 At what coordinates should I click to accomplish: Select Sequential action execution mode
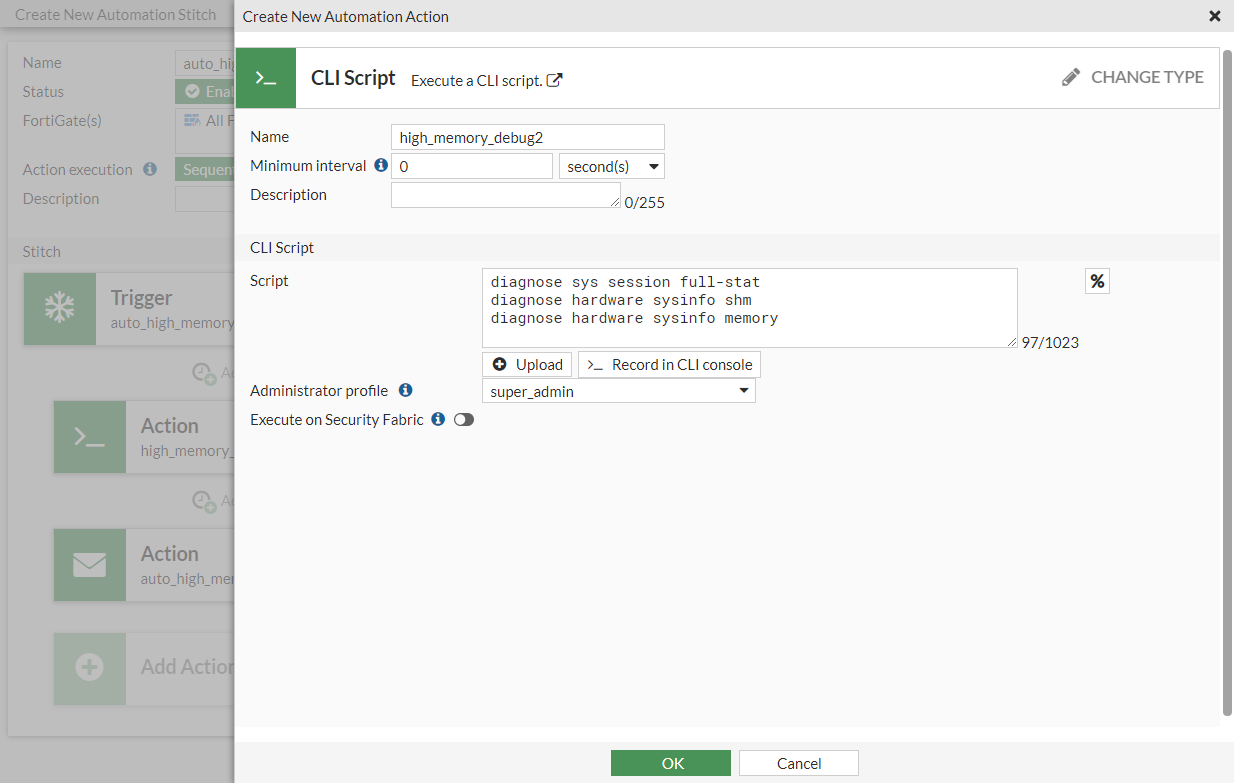click(x=205, y=169)
